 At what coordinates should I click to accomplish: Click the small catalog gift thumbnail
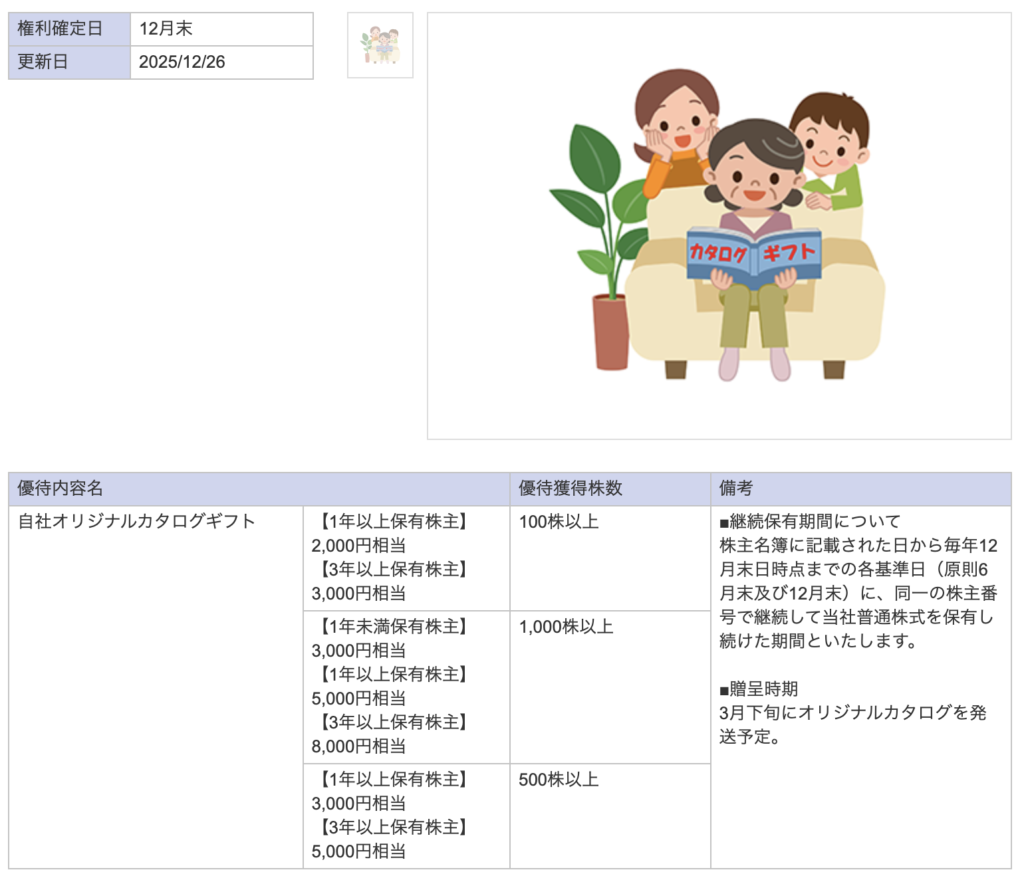point(380,45)
